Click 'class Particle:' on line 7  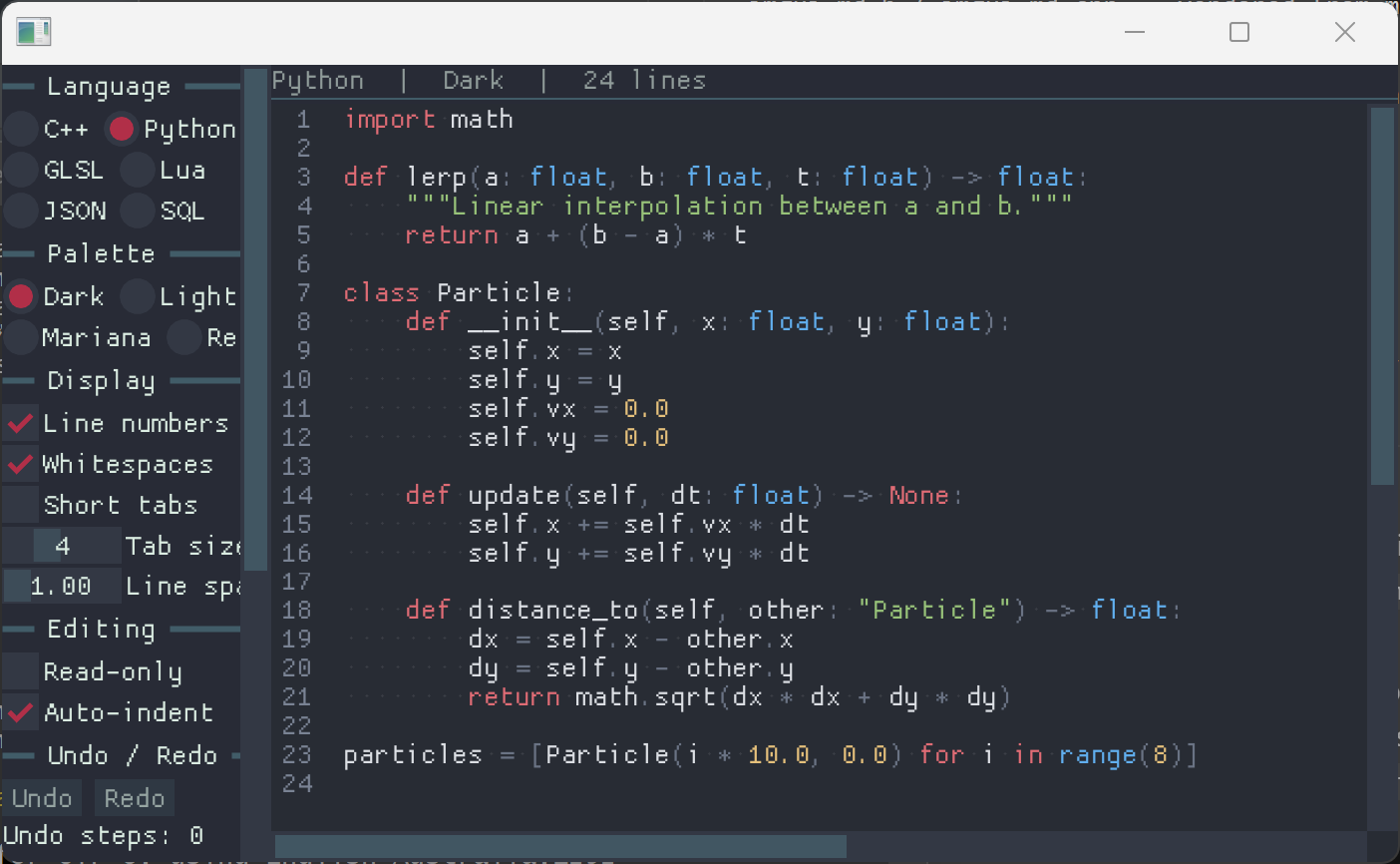[x=459, y=293]
